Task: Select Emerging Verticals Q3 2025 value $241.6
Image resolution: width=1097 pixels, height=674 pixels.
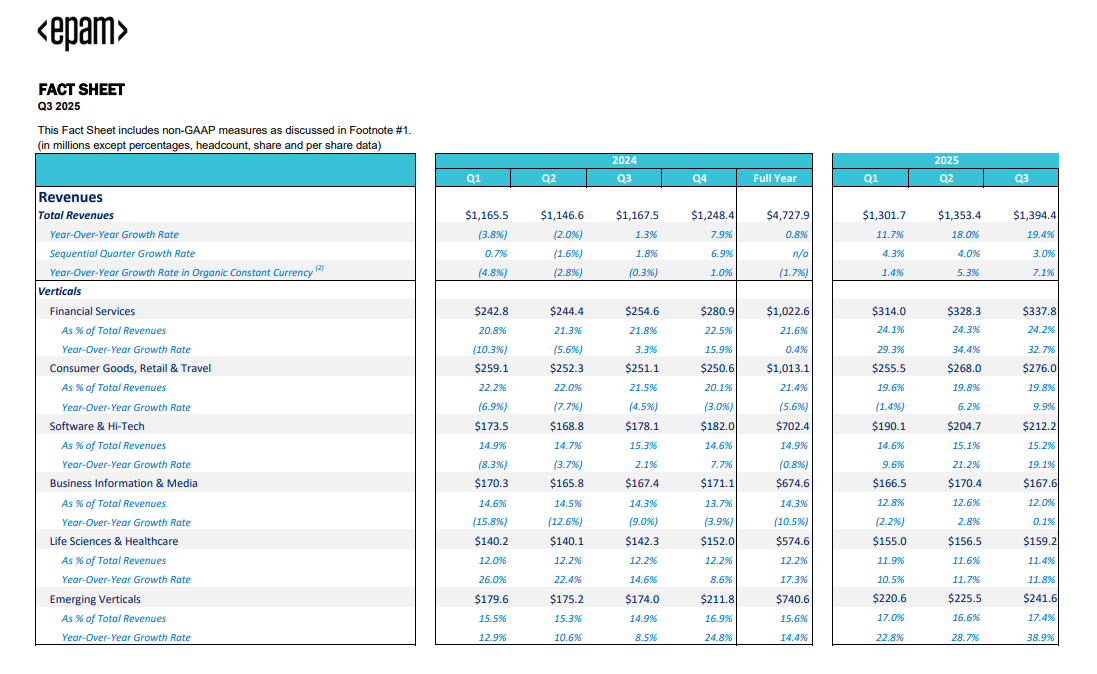Action: coord(1040,598)
